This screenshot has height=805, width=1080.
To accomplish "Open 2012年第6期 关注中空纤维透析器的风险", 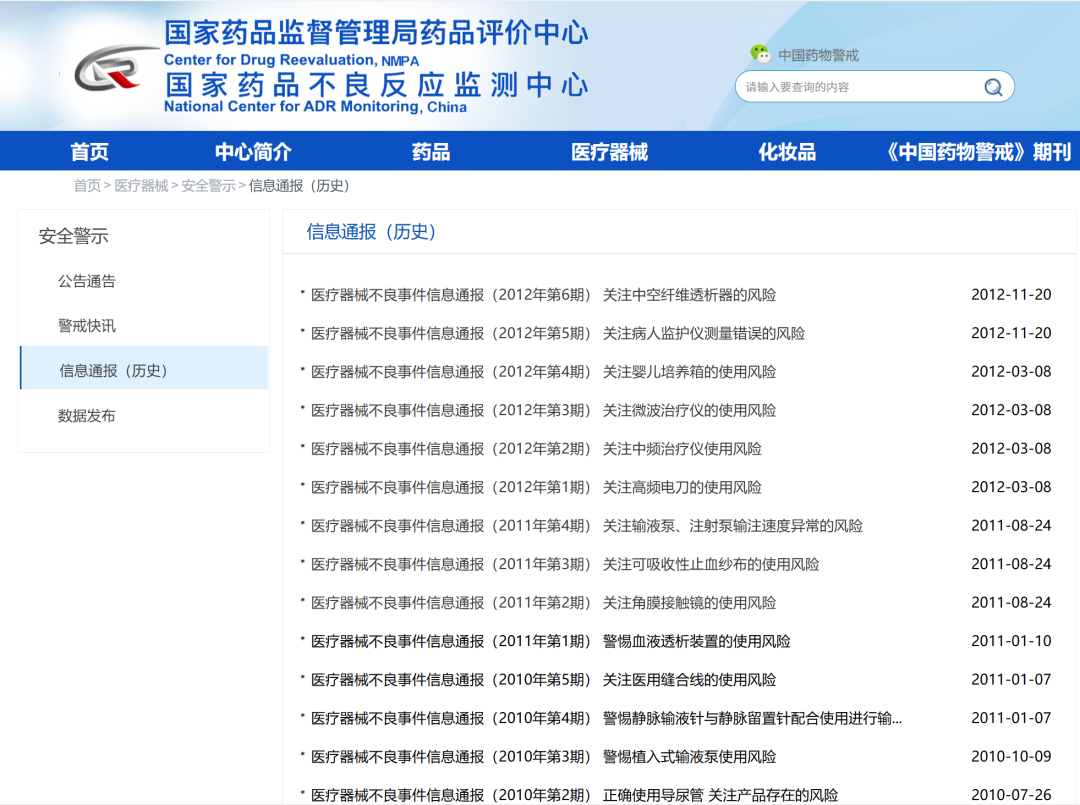I will click(x=543, y=295).
